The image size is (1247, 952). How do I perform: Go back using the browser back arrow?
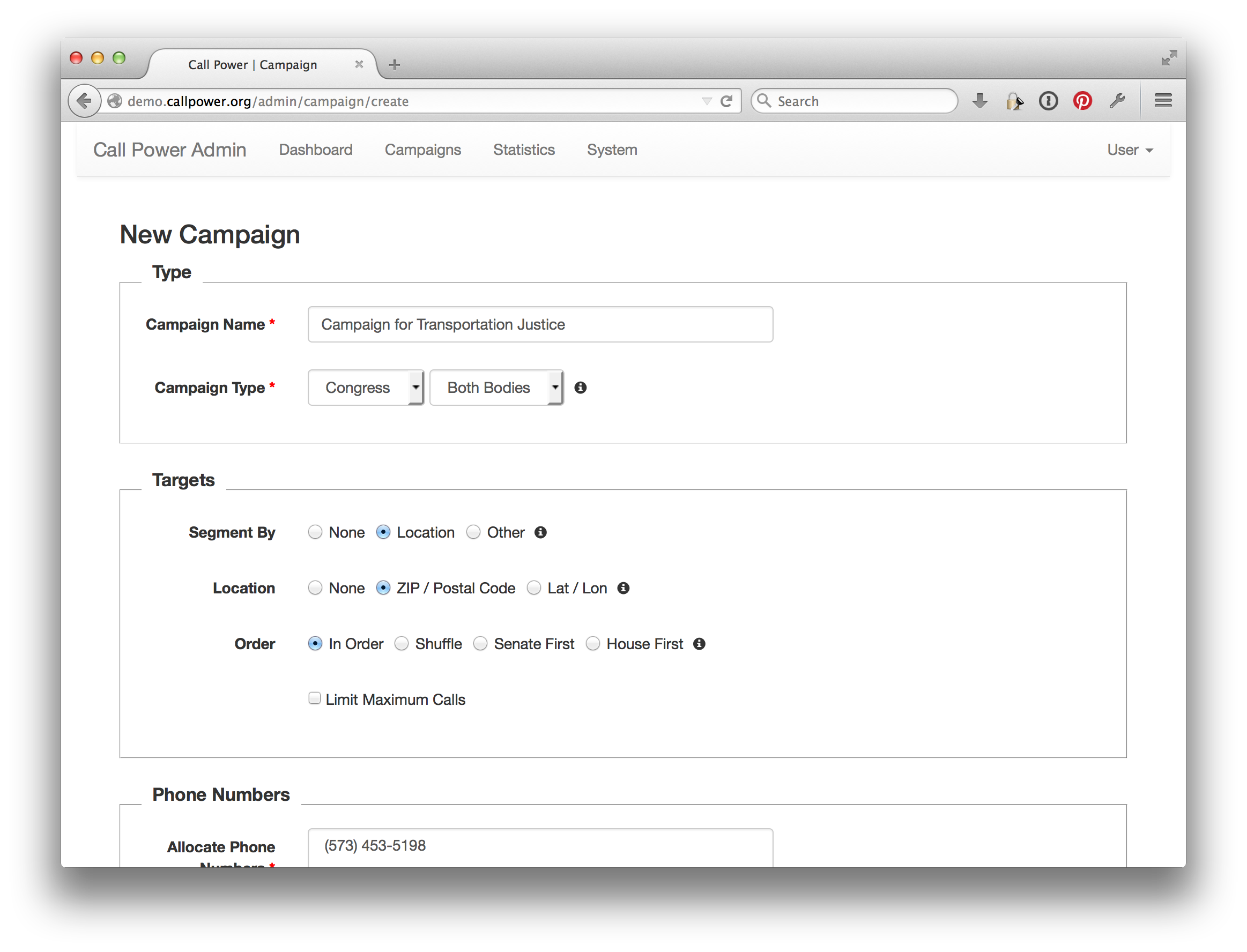84,101
